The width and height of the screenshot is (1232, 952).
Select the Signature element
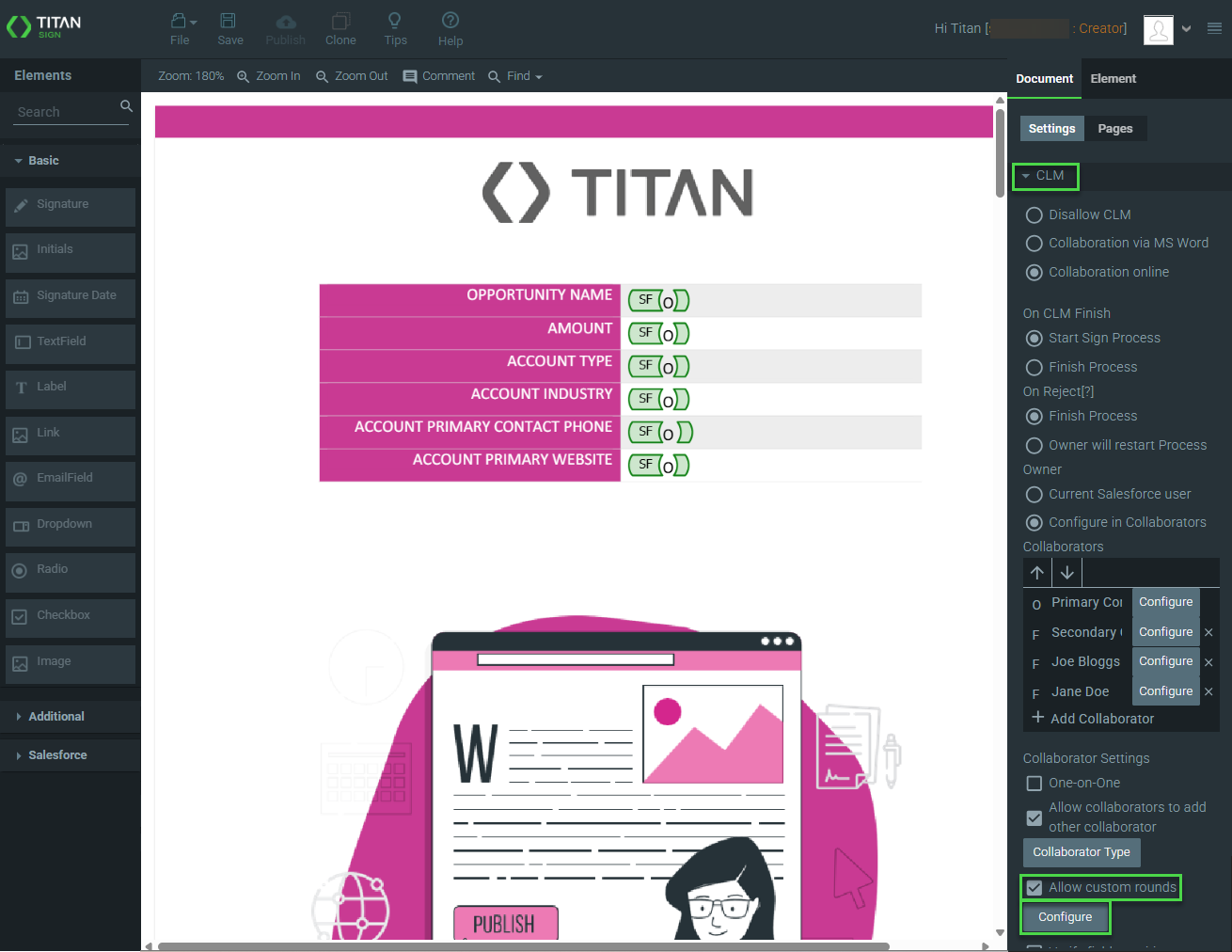70,203
